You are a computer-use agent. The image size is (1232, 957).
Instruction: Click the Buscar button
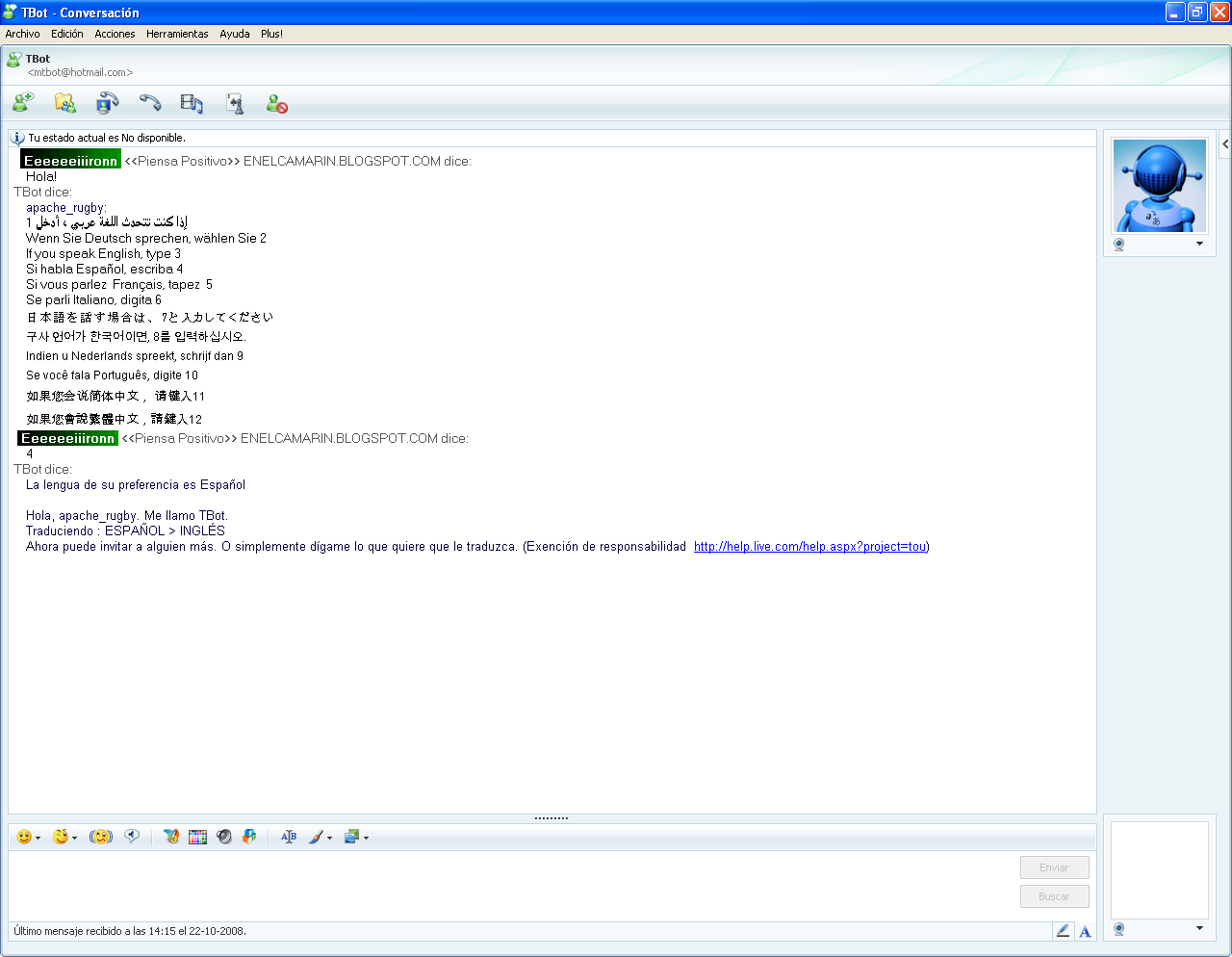click(x=1054, y=896)
